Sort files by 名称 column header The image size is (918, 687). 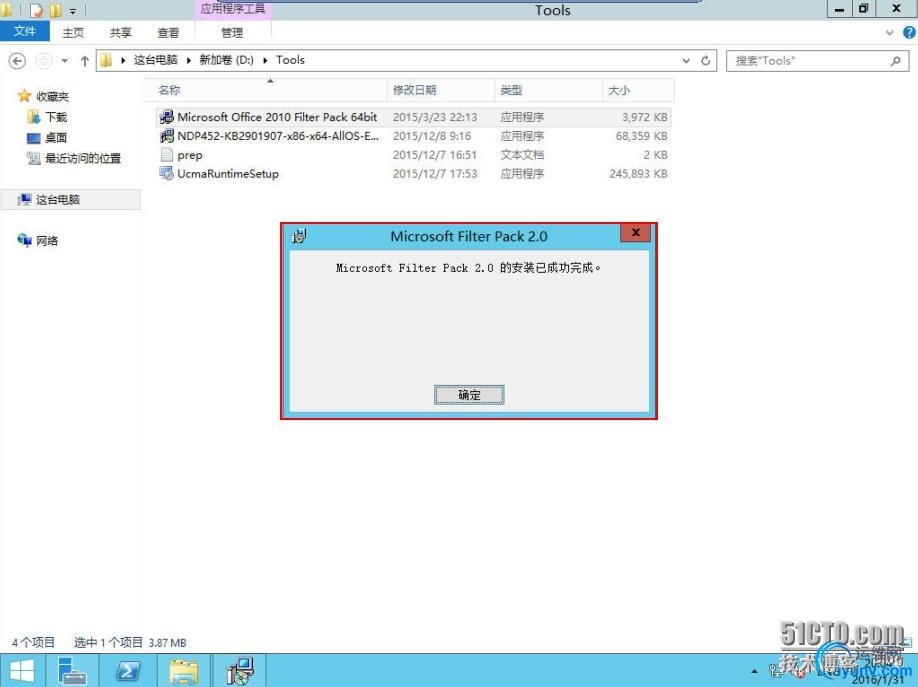coord(266,90)
